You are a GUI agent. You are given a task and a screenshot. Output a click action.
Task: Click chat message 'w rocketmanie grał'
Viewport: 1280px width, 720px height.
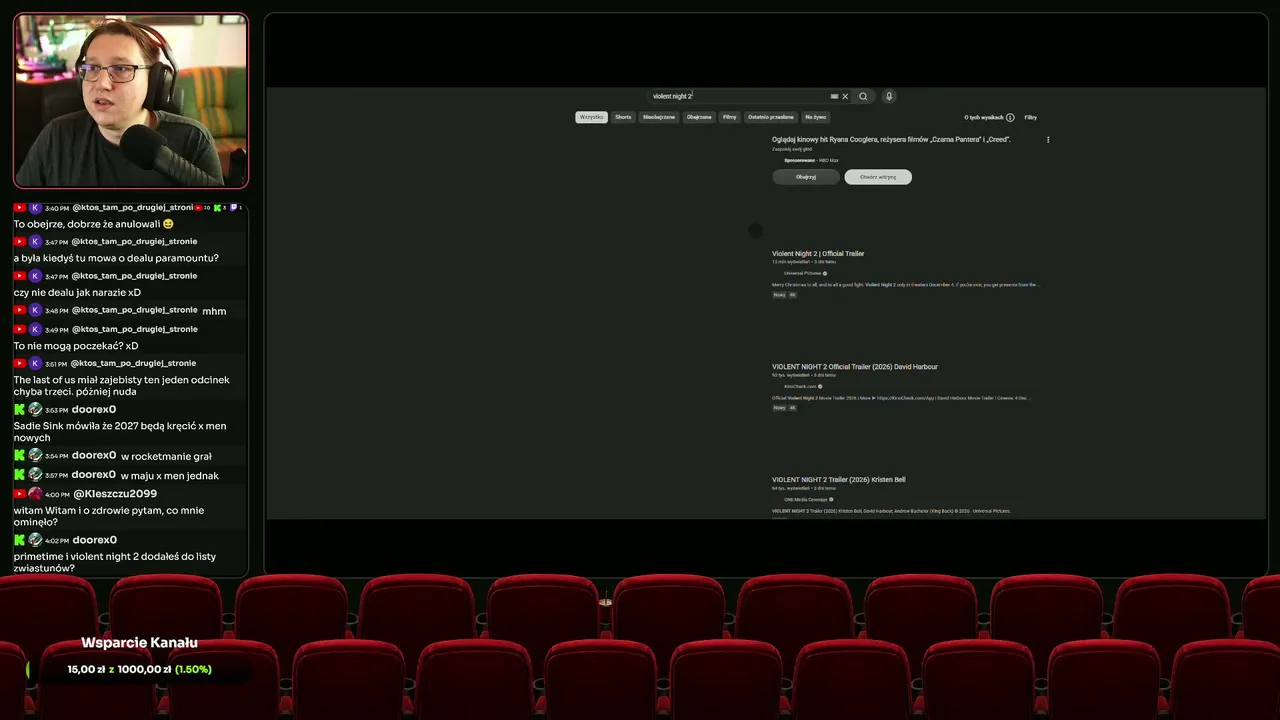166,456
